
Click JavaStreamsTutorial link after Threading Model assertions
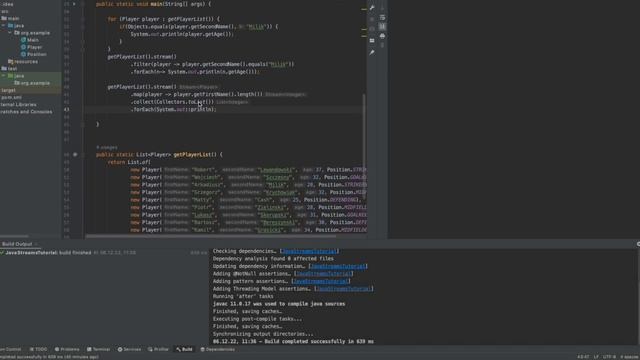point(344,289)
